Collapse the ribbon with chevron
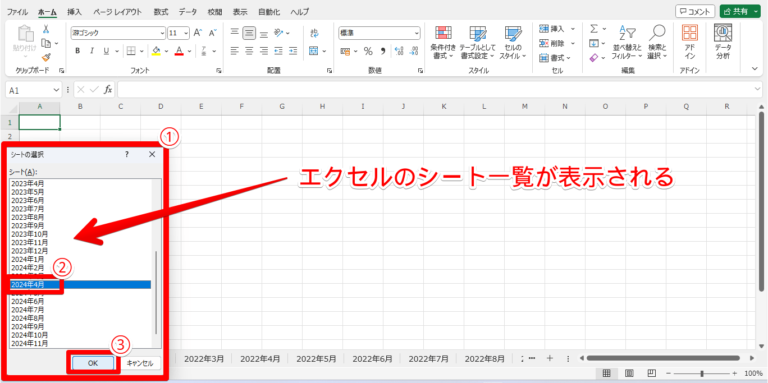This screenshot has height=383, width=768. 755,69
